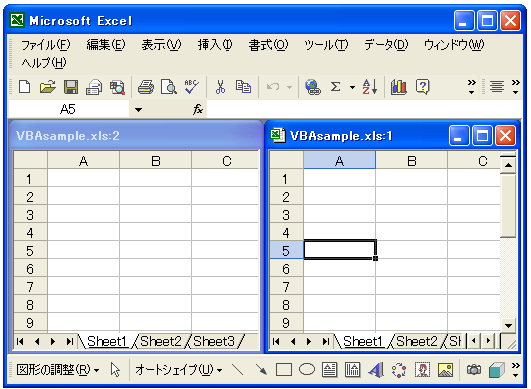Open the Chart Wizard icon
Image resolution: width=531 pixels, height=389 pixels.
click(399, 87)
